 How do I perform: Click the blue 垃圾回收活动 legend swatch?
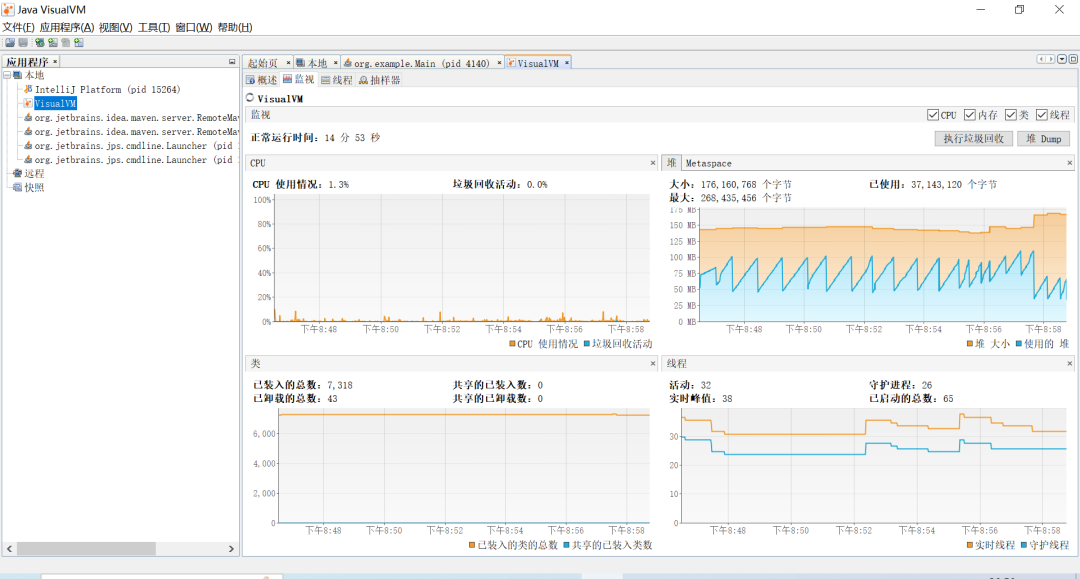[586, 344]
